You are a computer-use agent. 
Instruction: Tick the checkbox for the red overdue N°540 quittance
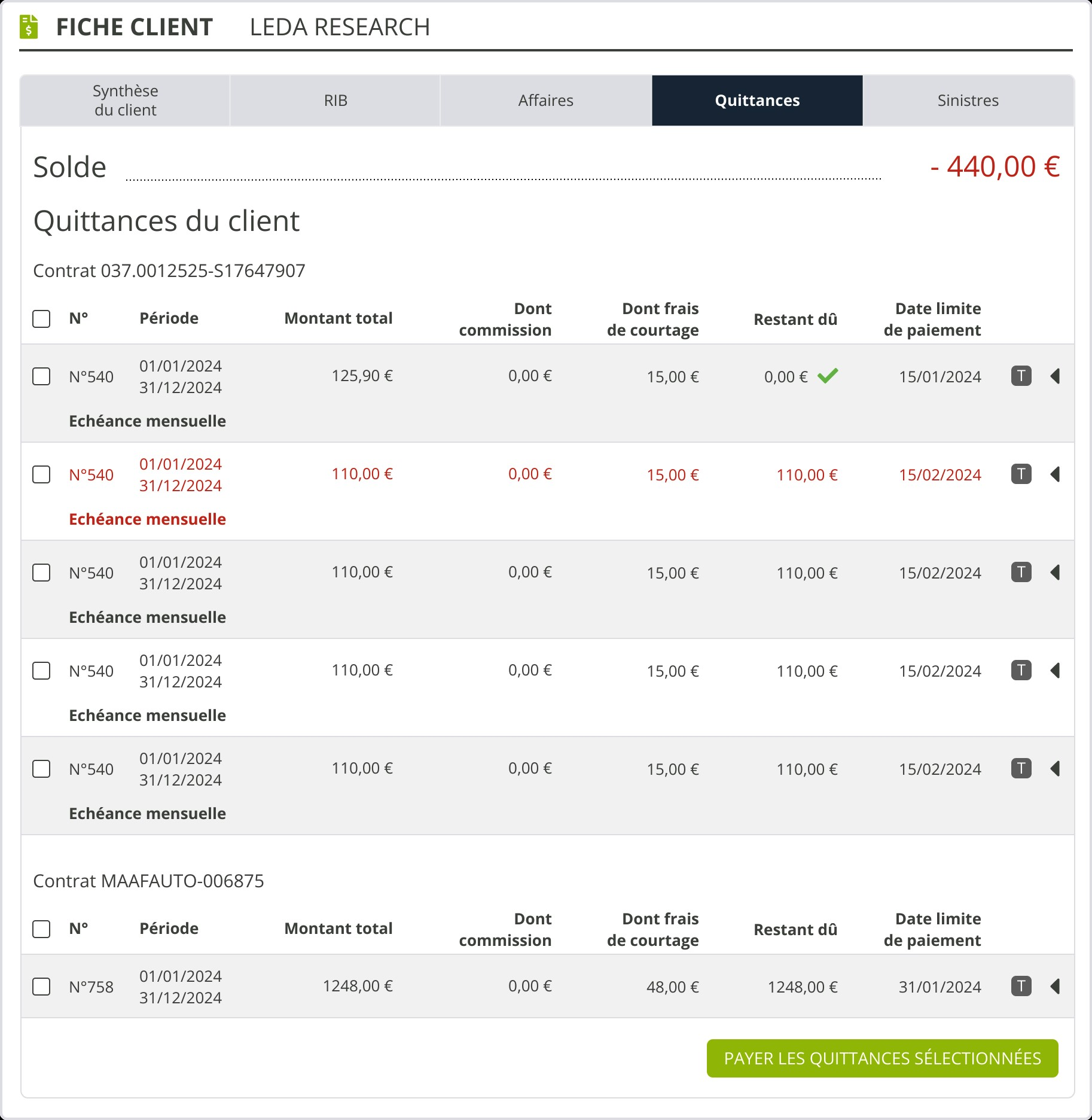click(x=41, y=475)
